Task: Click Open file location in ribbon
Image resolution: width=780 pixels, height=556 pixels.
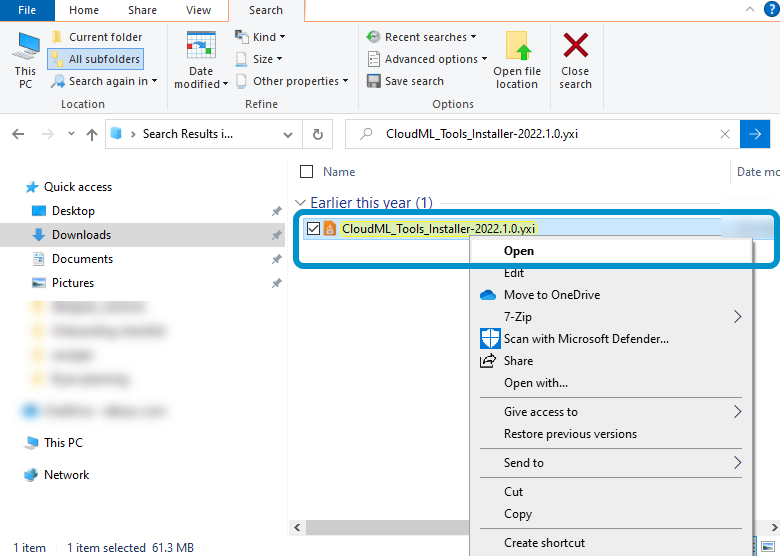Action: pyautogui.click(x=517, y=61)
